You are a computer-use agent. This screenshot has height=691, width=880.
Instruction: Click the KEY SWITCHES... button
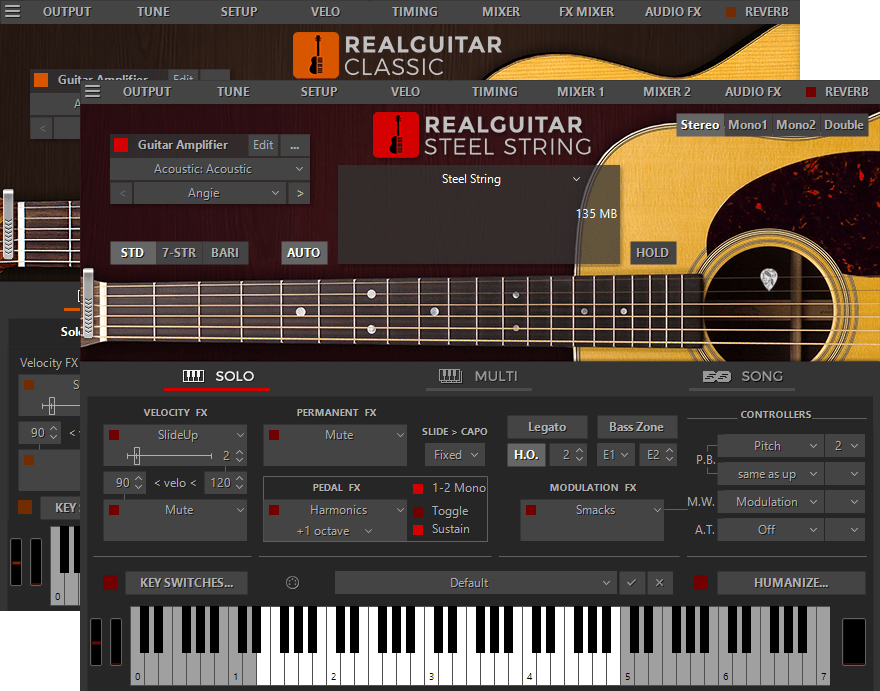pyautogui.click(x=186, y=583)
